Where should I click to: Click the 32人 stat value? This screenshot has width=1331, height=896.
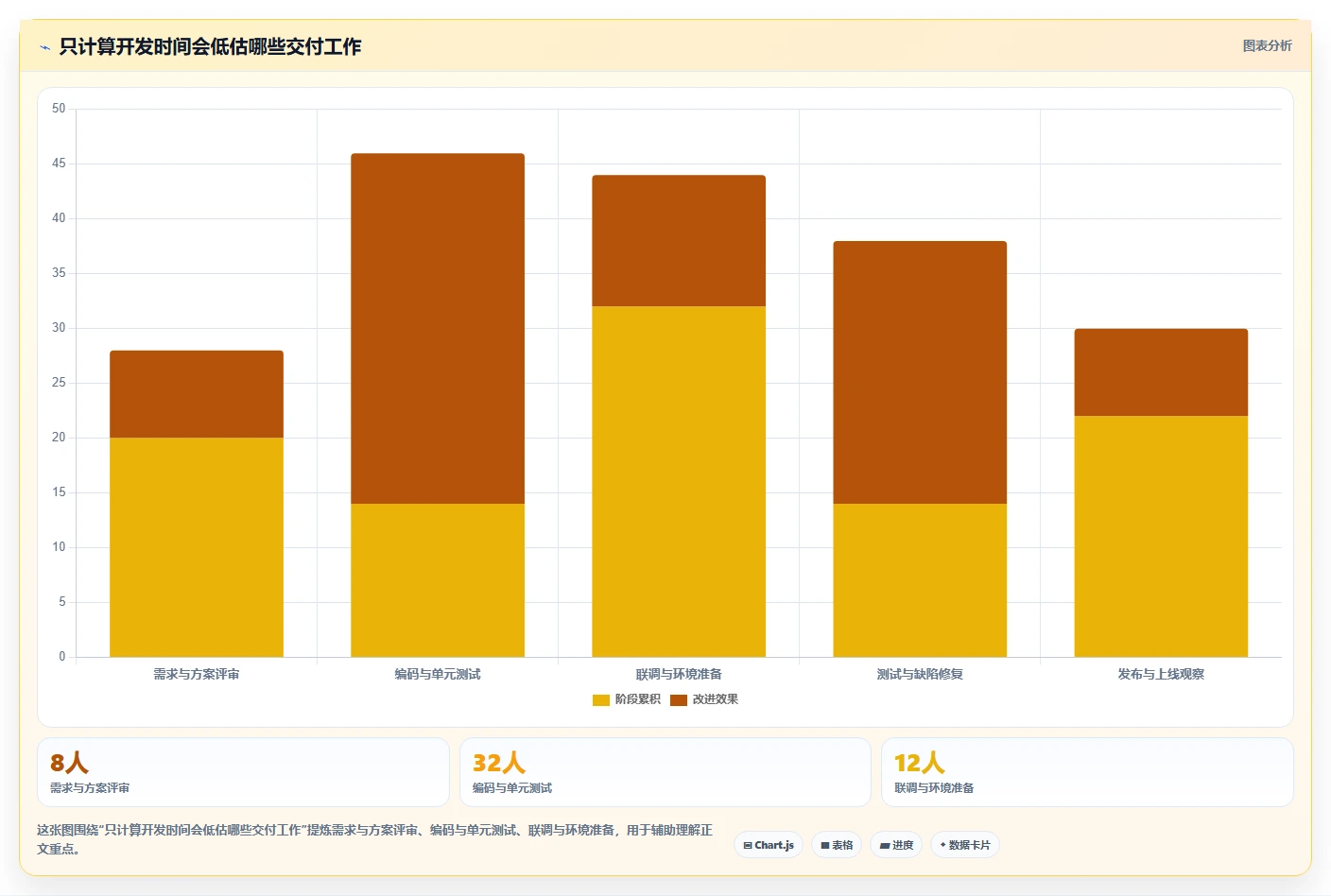tap(499, 763)
